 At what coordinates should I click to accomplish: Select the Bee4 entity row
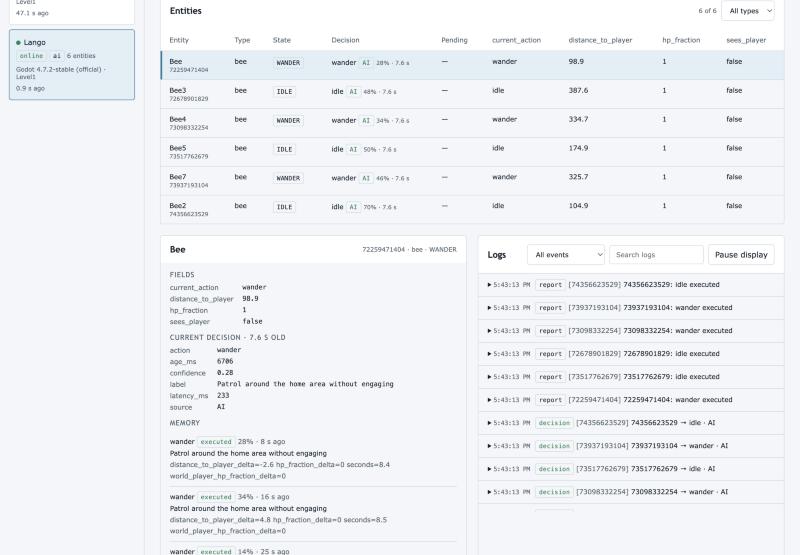pyautogui.click(x=472, y=123)
